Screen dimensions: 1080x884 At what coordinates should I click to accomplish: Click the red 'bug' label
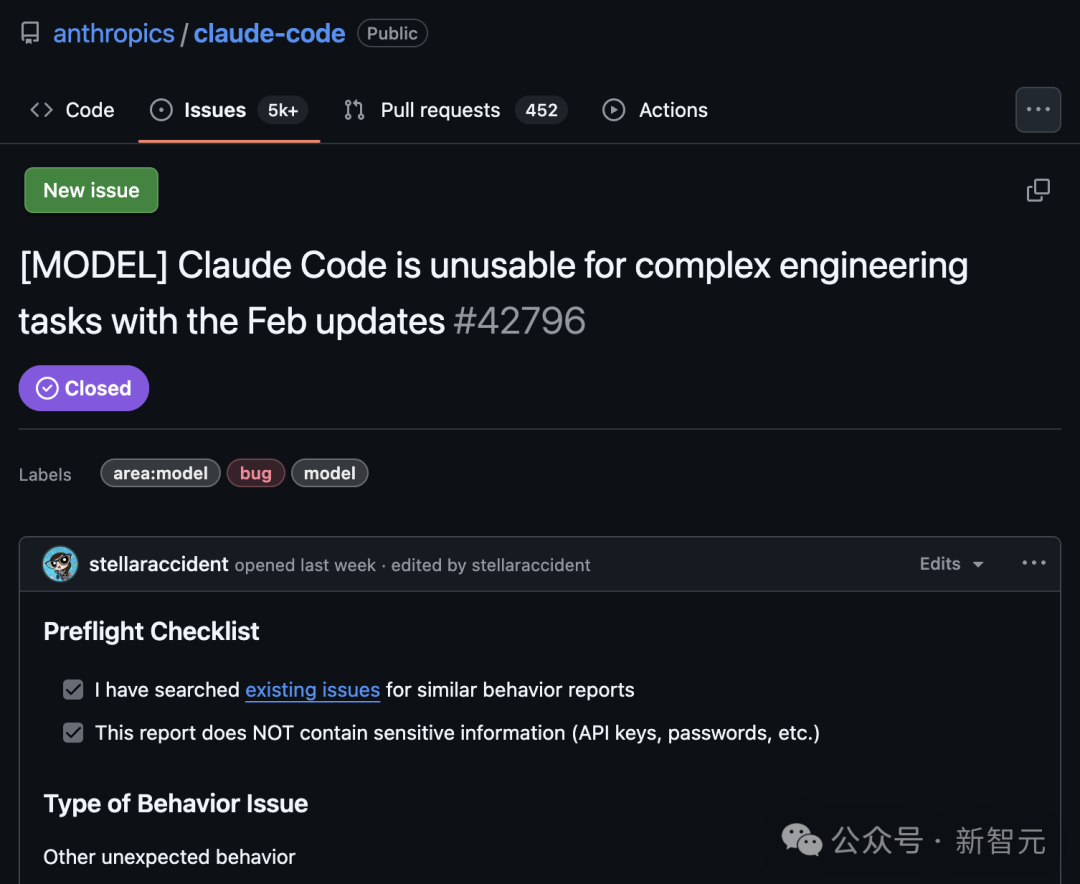coord(256,473)
